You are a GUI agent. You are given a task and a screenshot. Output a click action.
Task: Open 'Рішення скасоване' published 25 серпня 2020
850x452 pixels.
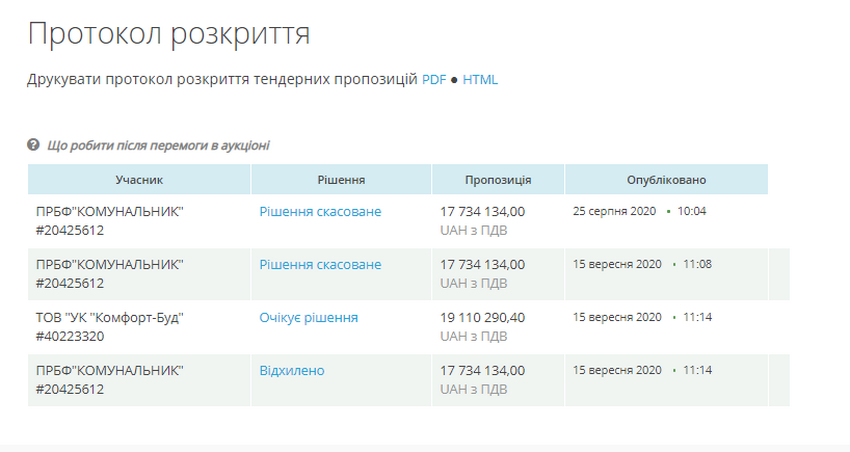point(320,212)
